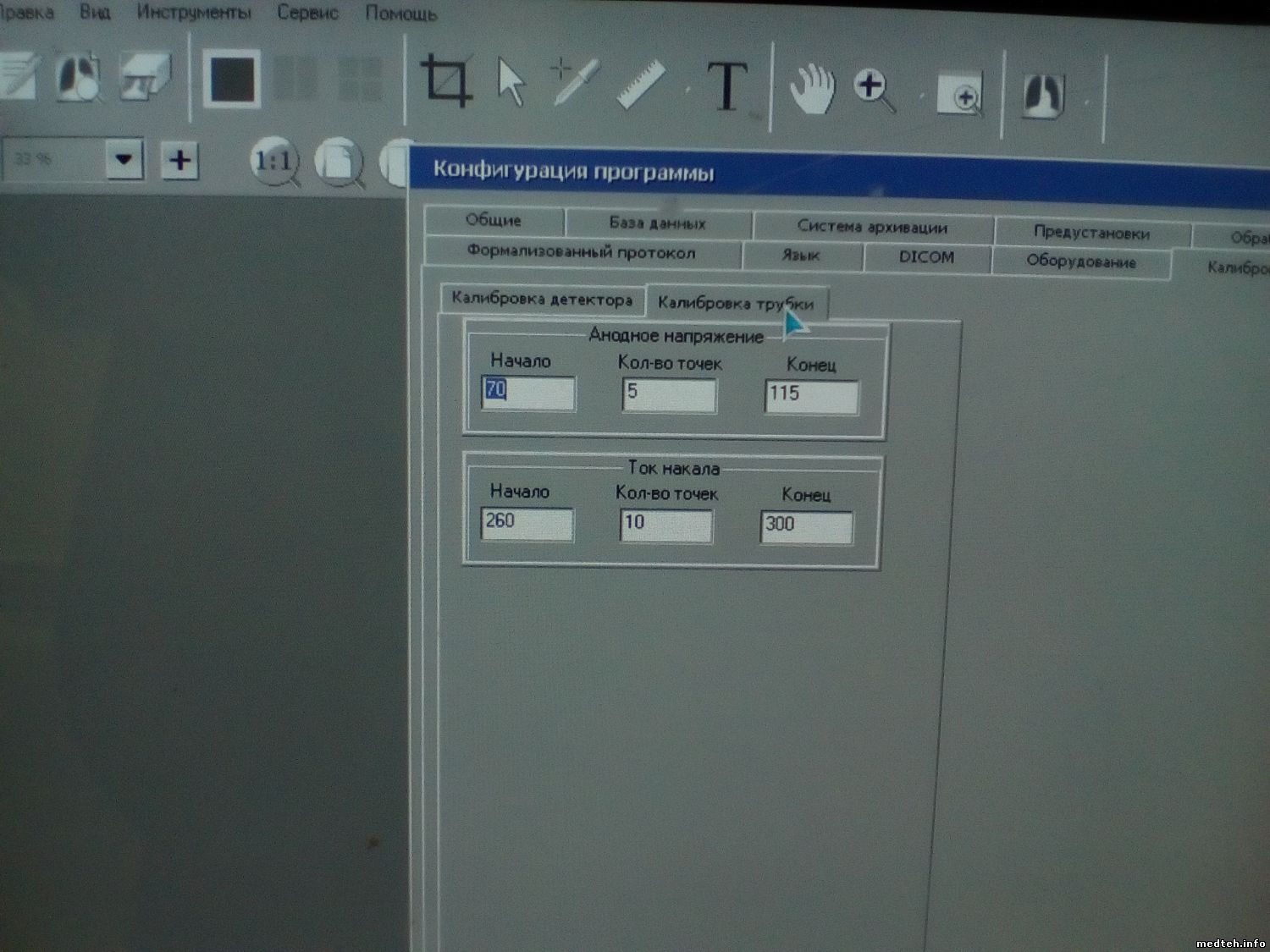This screenshot has width=1270, height=952.
Task: Click the anode voltage Начало field
Action: pyautogui.click(x=527, y=393)
